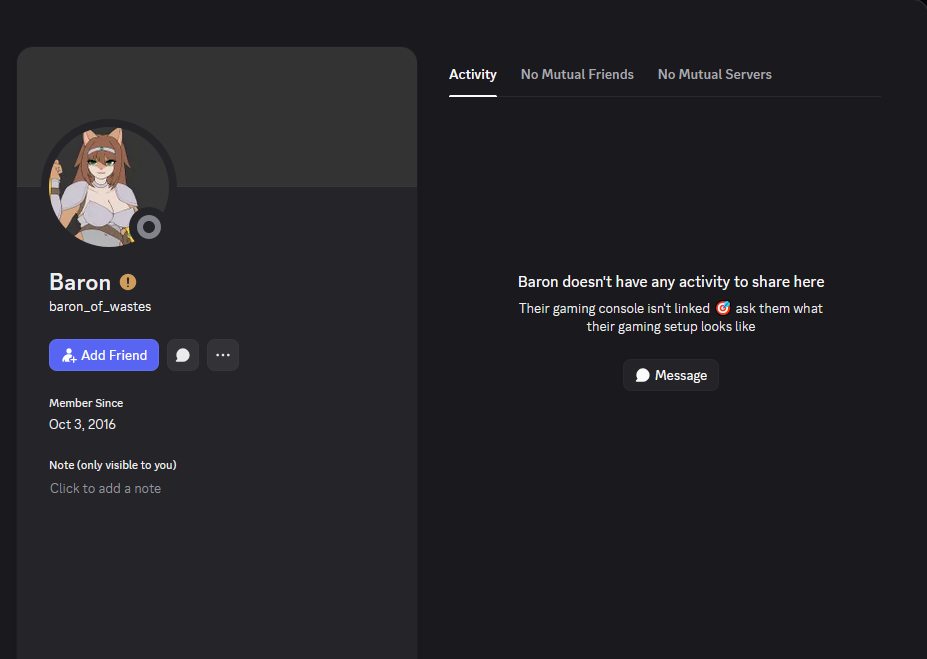927x659 pixels.
Task: Switch to the Activity tab
Action: [473, 74]
